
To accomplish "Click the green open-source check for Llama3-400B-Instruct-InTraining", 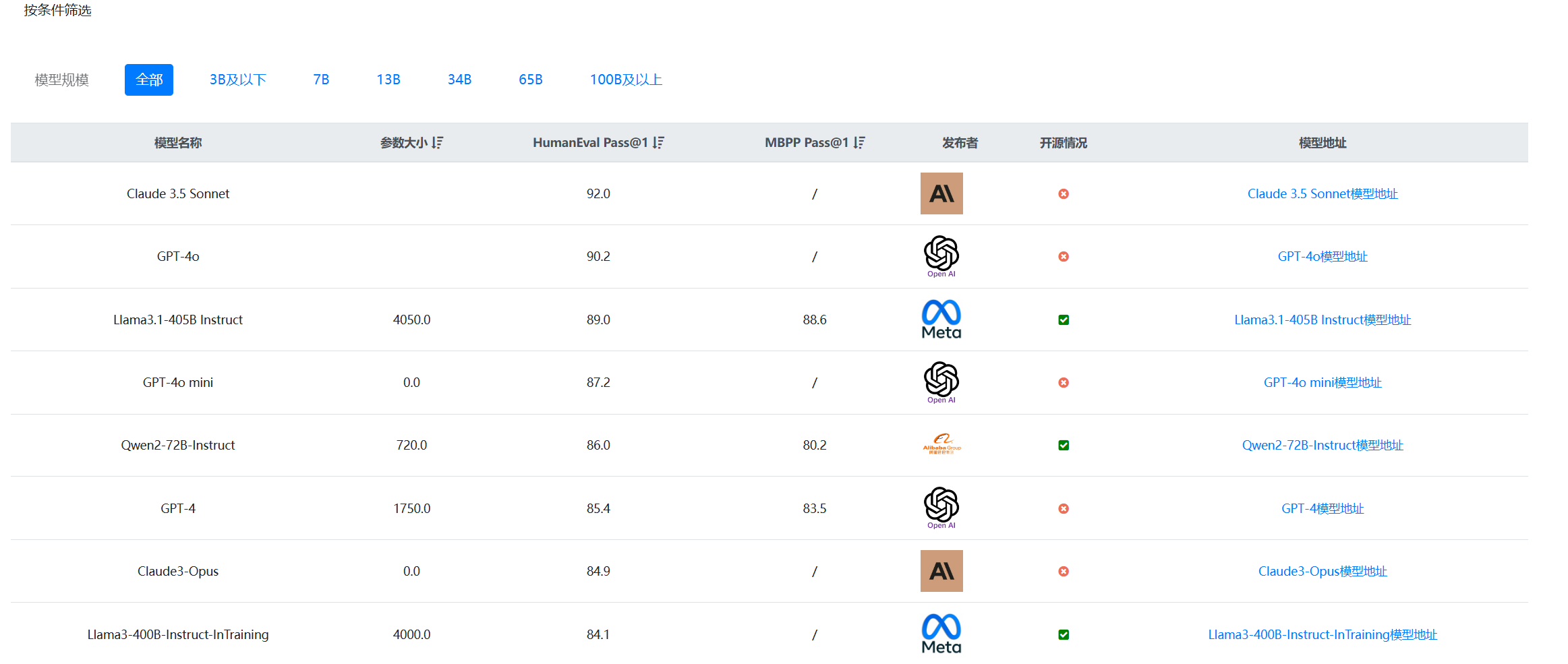I will [1064, 634].
